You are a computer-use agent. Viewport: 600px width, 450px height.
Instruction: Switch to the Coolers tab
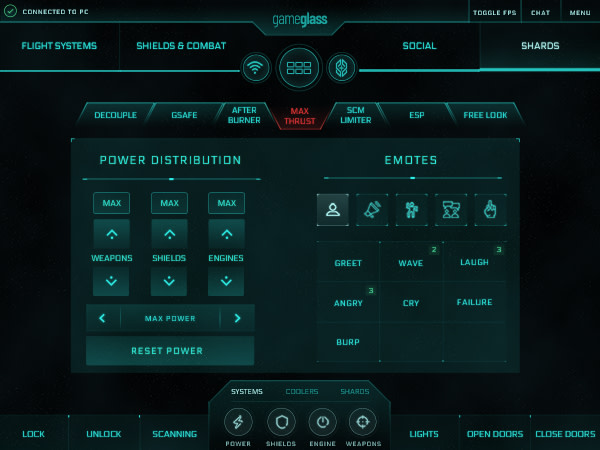(302, 391)
